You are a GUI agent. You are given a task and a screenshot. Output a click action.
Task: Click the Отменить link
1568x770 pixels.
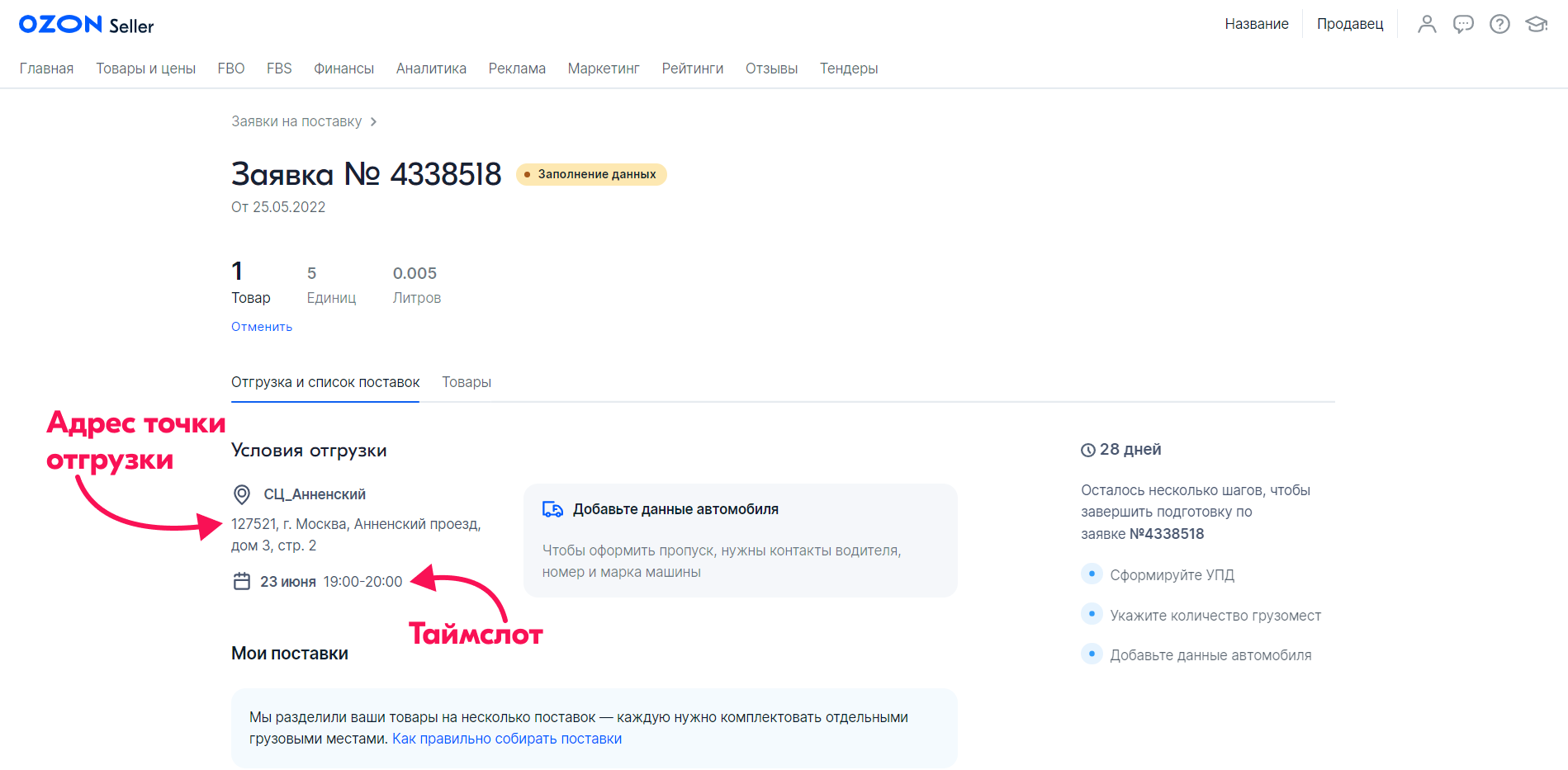point(262,327)
